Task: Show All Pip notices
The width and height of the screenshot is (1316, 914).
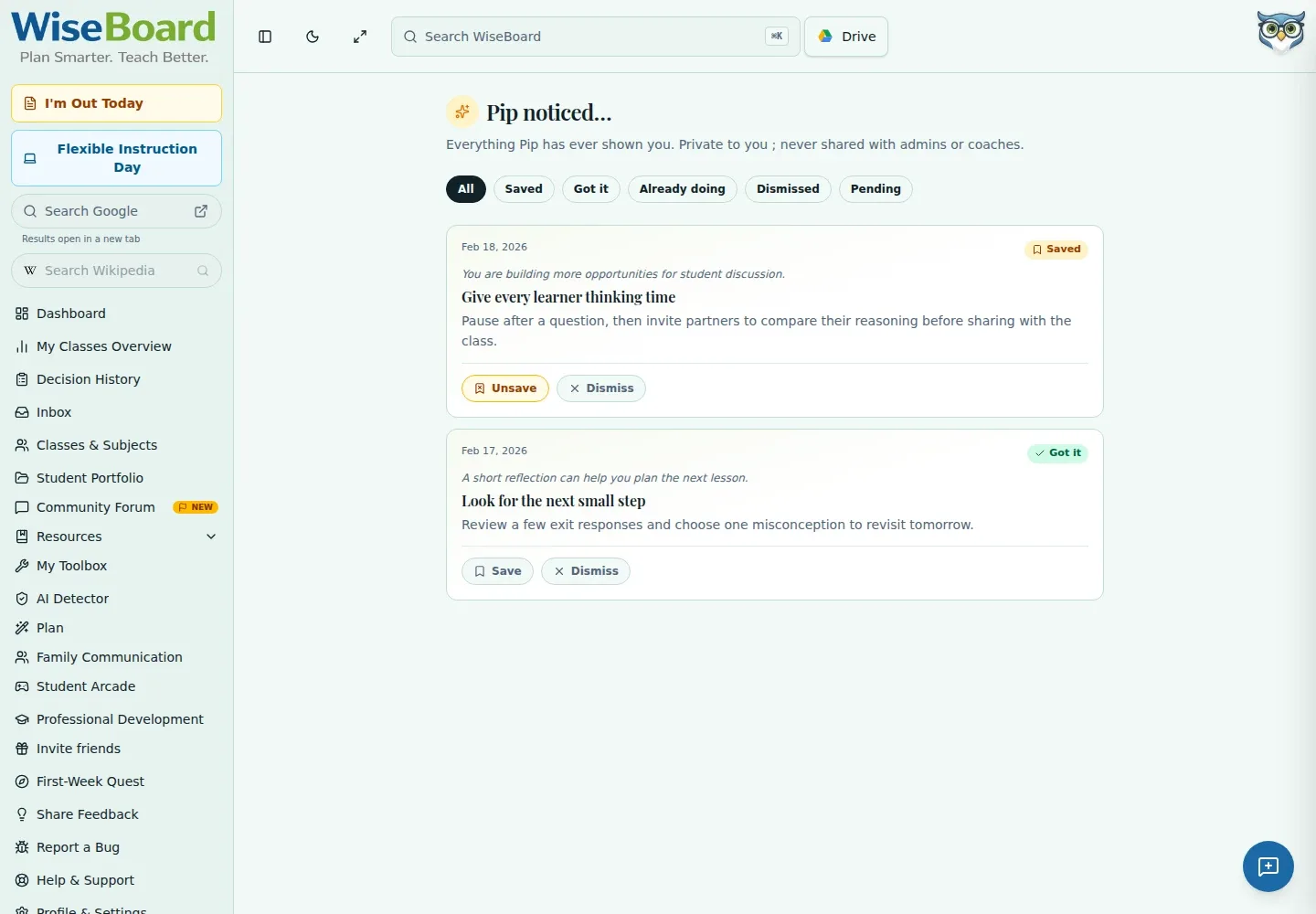Action: click(466, 189)
